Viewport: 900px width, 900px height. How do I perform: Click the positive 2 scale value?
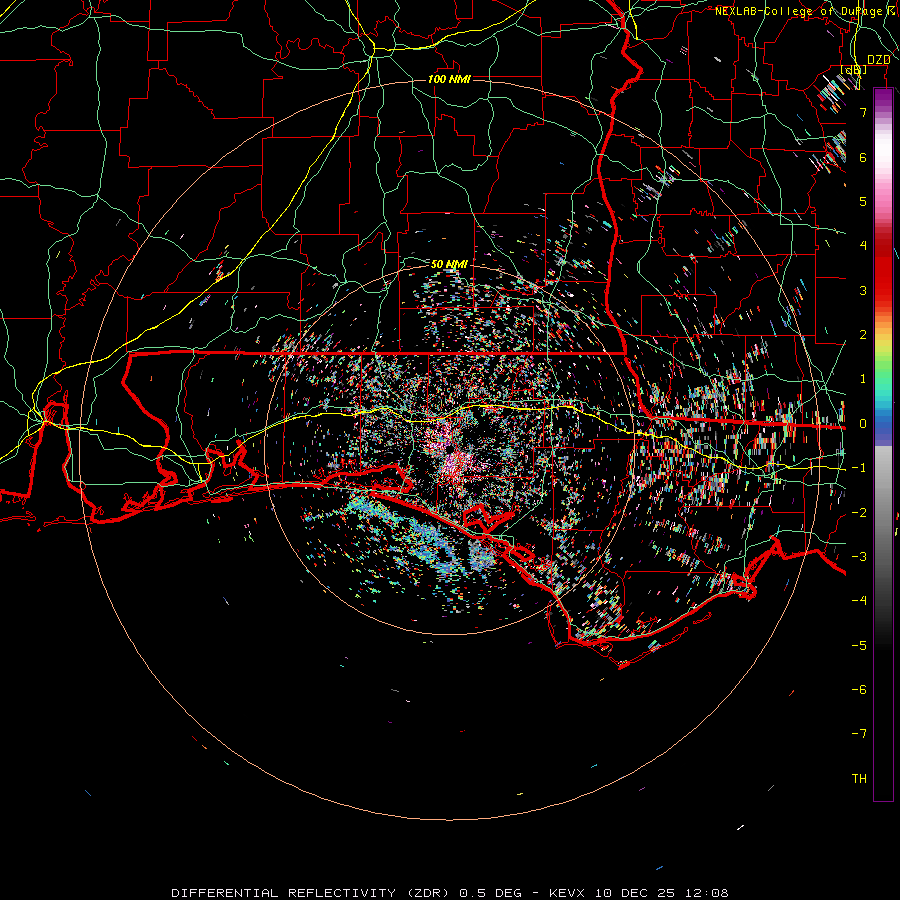(x=863, y=335)
